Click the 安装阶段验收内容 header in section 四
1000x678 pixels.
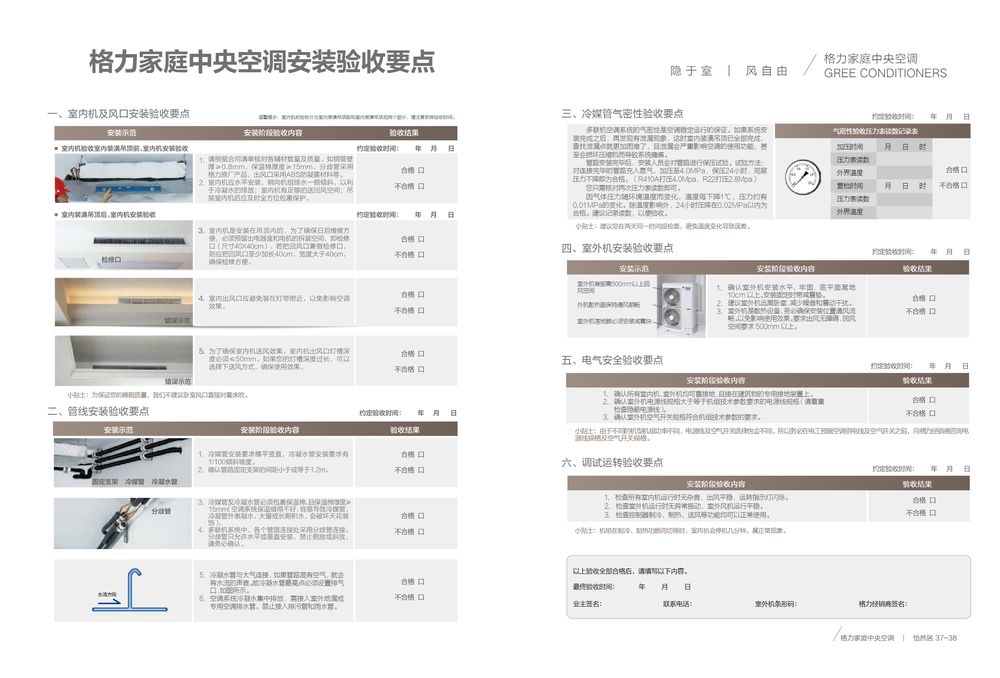(x=785, y=269)
